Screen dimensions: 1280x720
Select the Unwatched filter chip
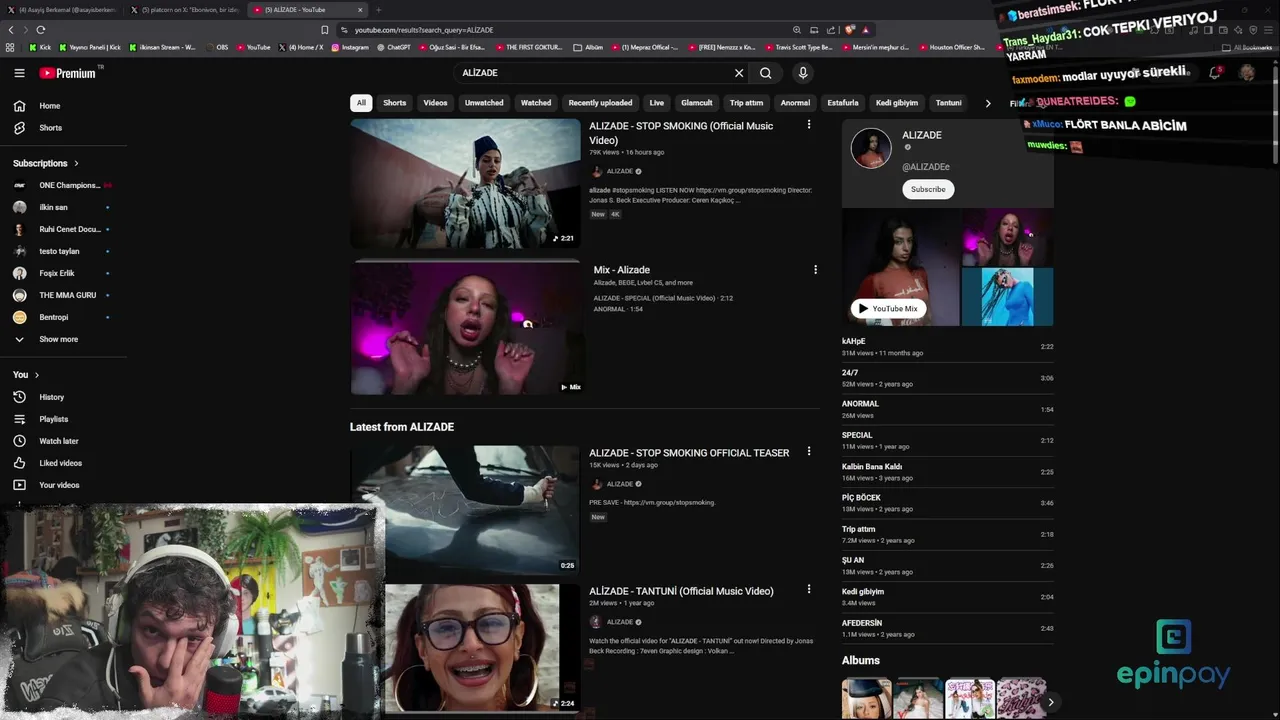484,103
